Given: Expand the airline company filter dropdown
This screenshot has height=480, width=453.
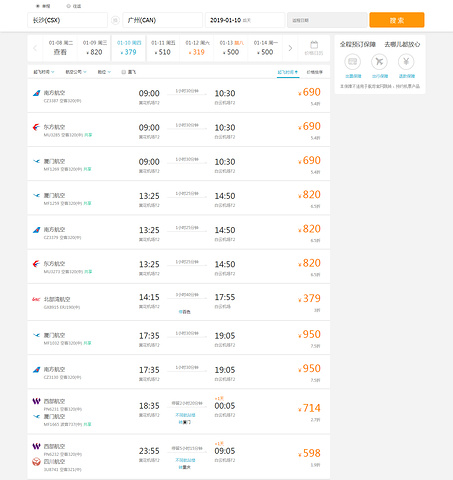Looking at the screenshot, I should pyautogui.click(x=76, y=72).
